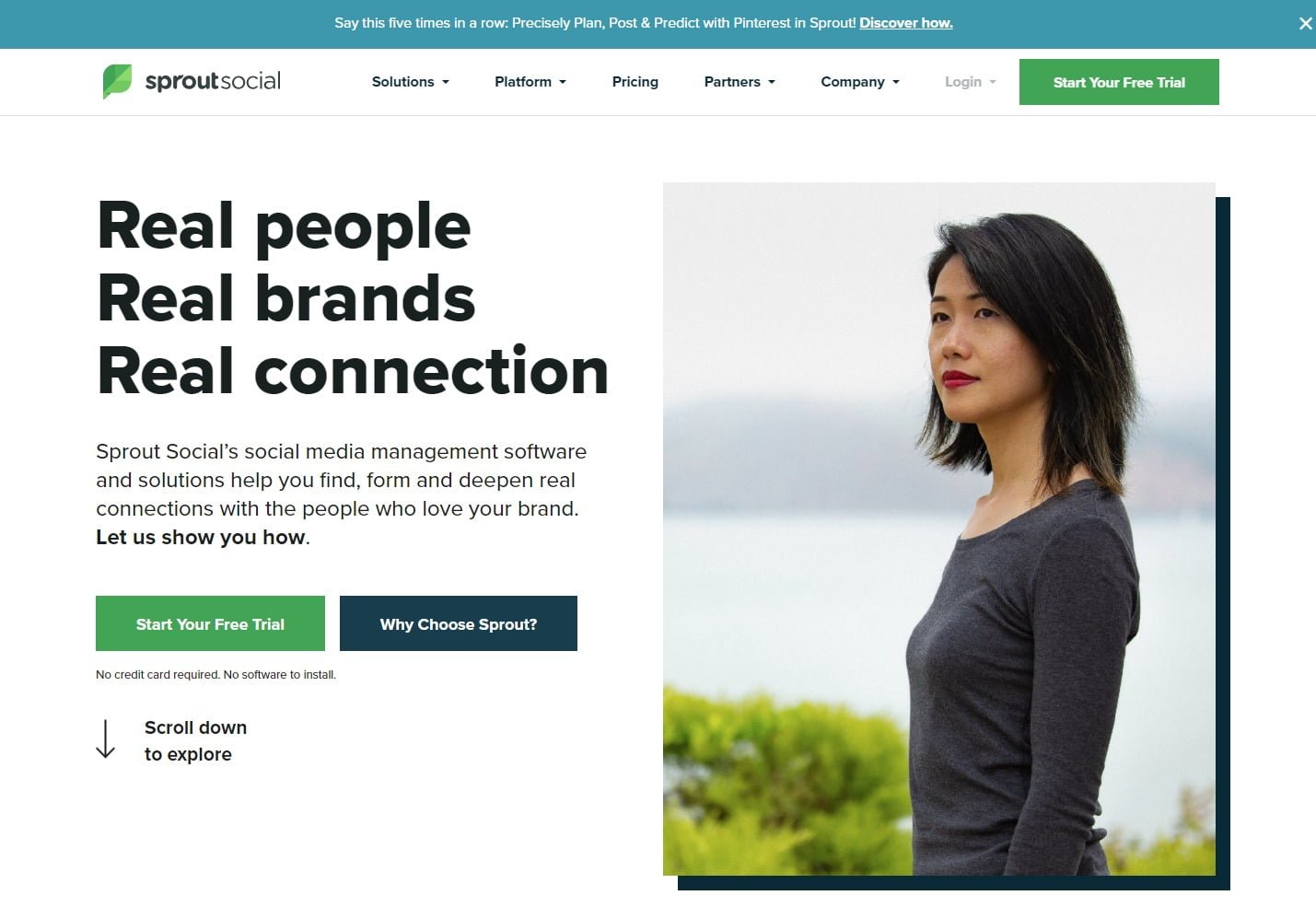
Task: Close the Pinterest announcement banner
Action: [1305, 24]
